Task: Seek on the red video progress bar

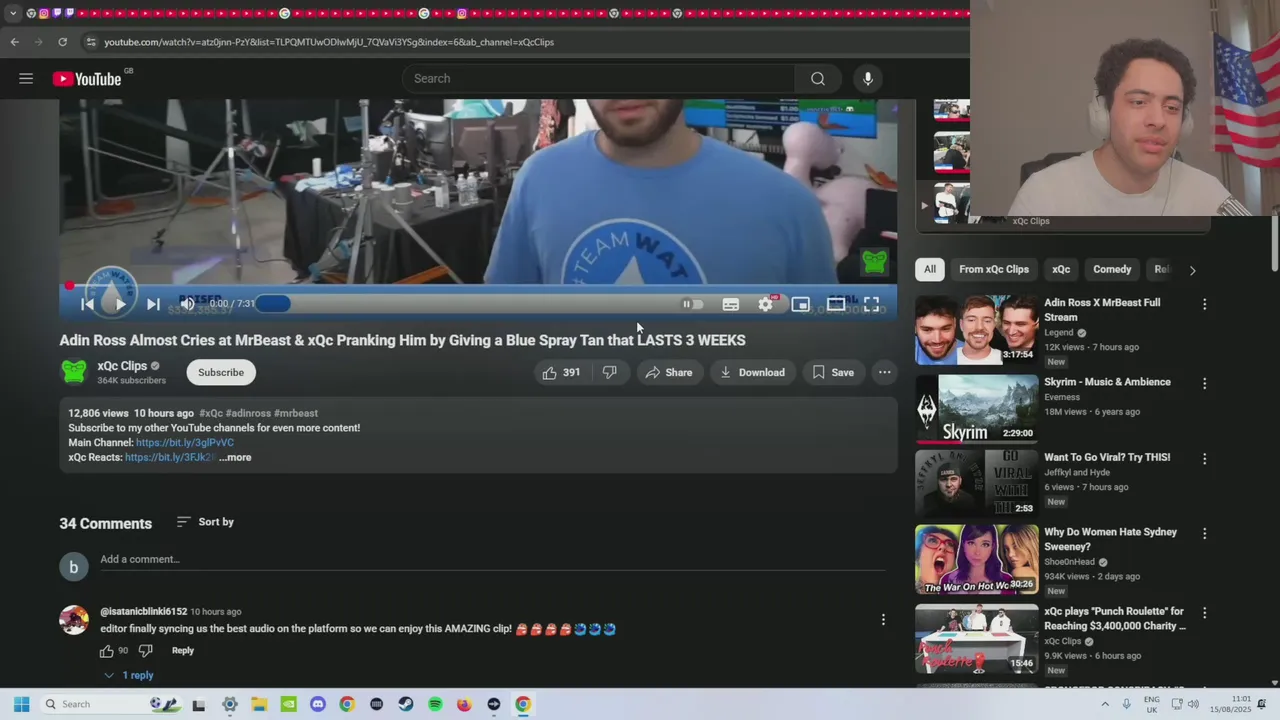Action: pyautogui.click(x=478, y=286)
